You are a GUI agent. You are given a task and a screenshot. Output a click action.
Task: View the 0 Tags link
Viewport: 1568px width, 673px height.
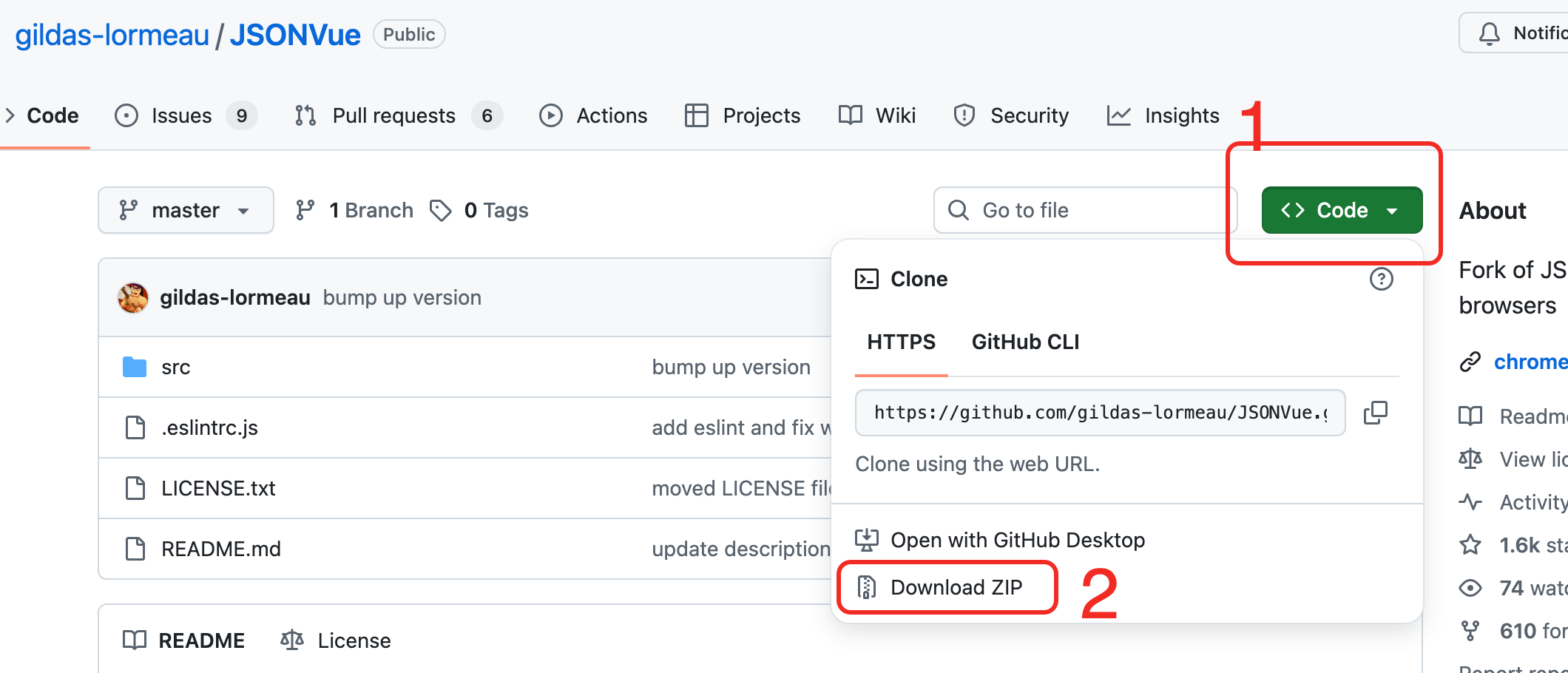479,210
